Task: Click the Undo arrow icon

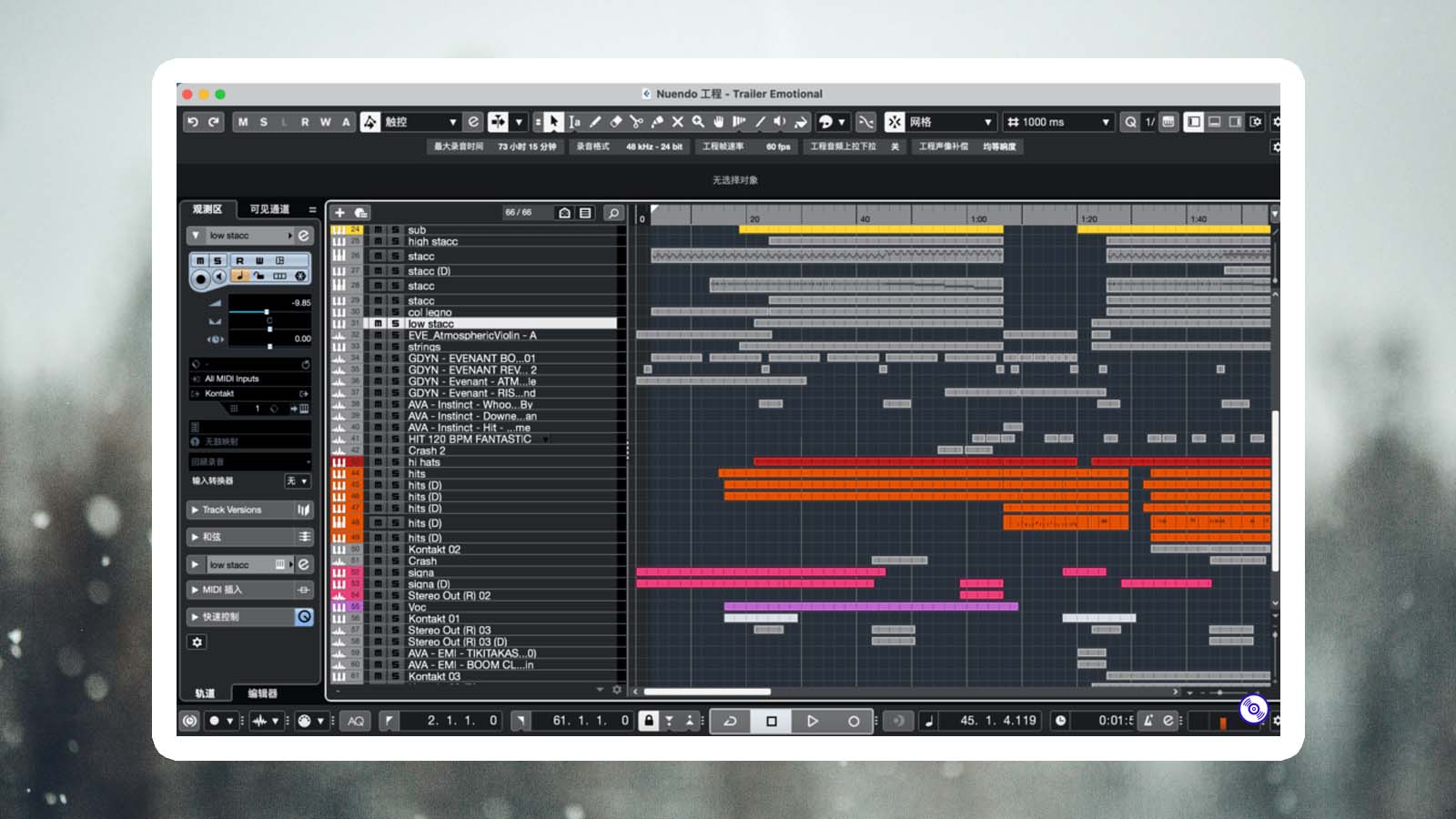Action: click(193, 122)
